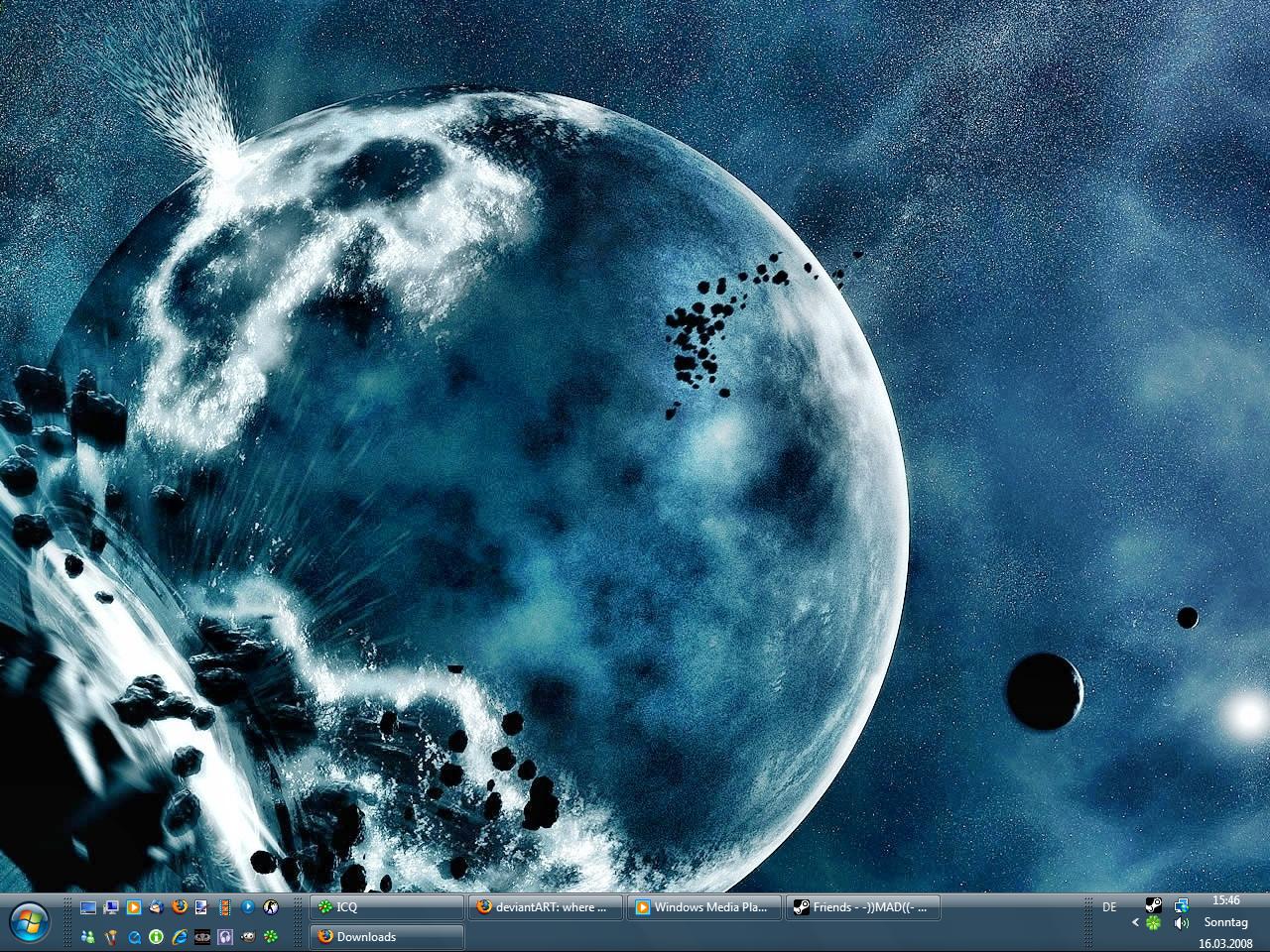Launch Firefox from Quick Launch
The height and width of the screenshot is (952, 1270).
coord(180,906)
